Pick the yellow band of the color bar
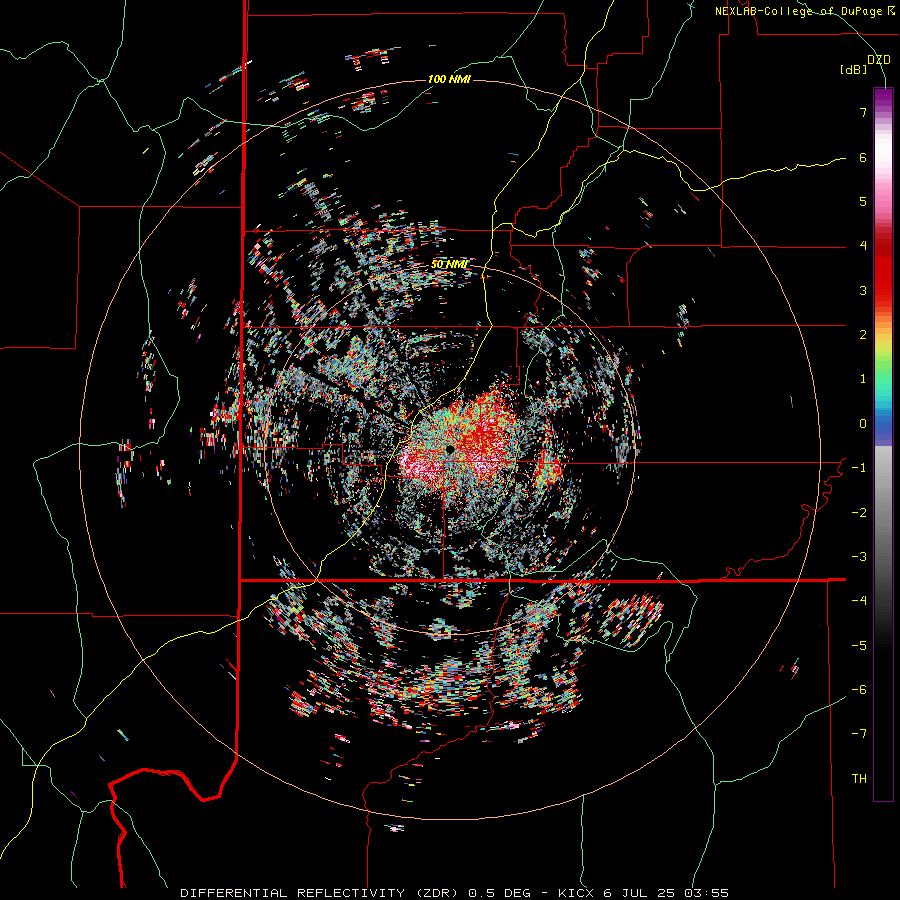 pos(883,342)
